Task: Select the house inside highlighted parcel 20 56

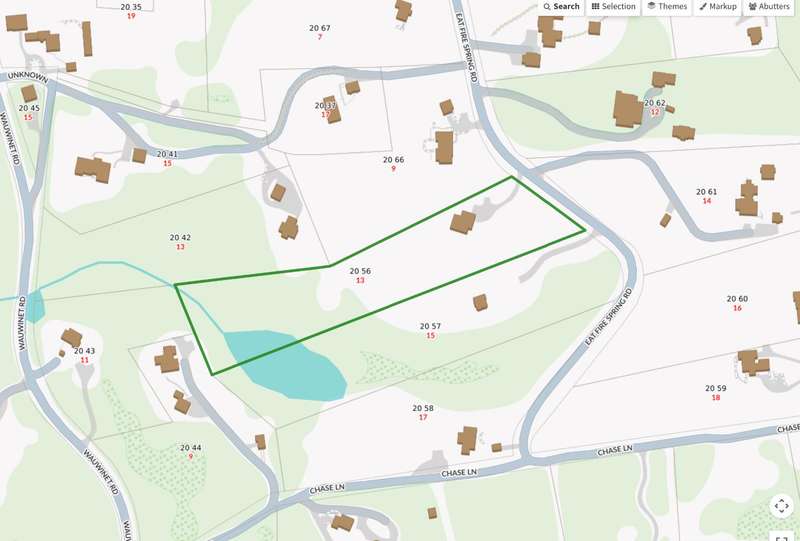Action: pyautogui.click(x=463, y=223)
